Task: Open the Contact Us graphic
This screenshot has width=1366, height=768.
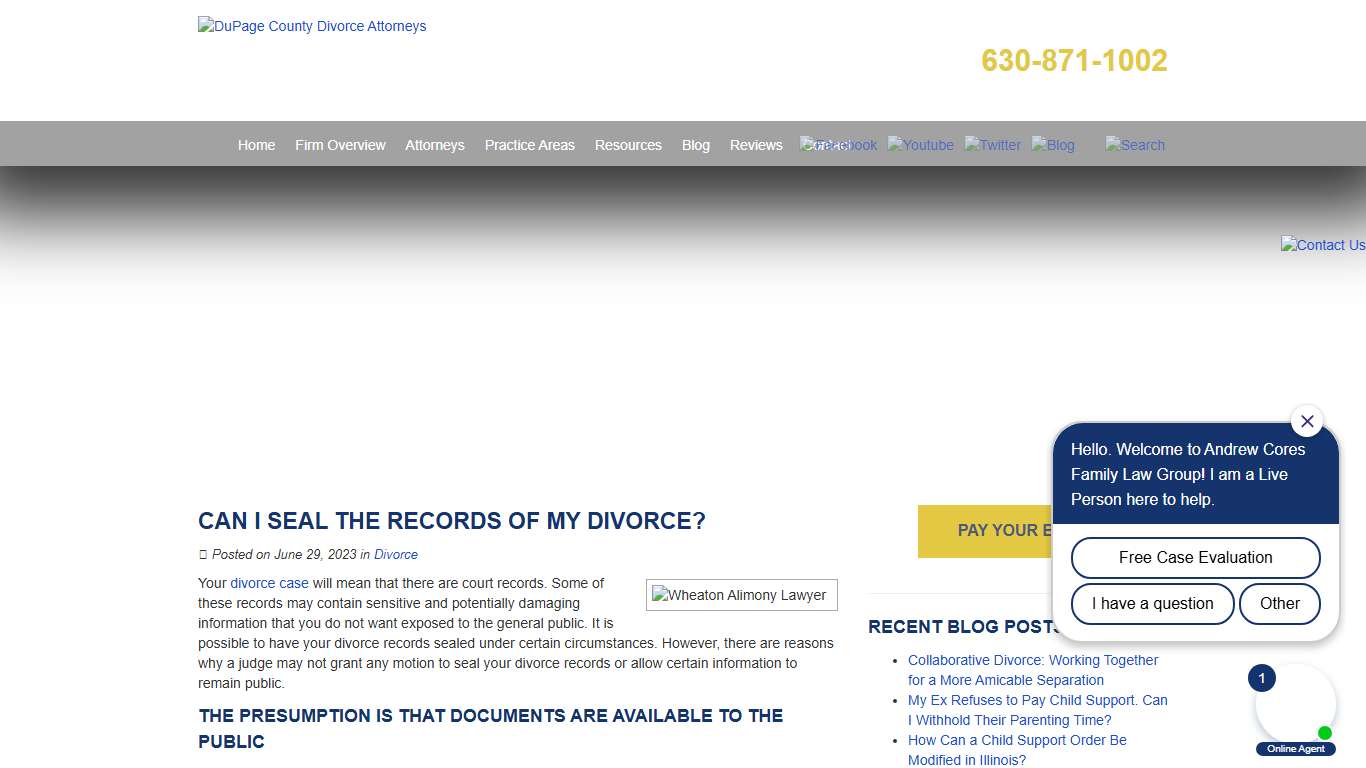Action: click(x=1322, y=244)
